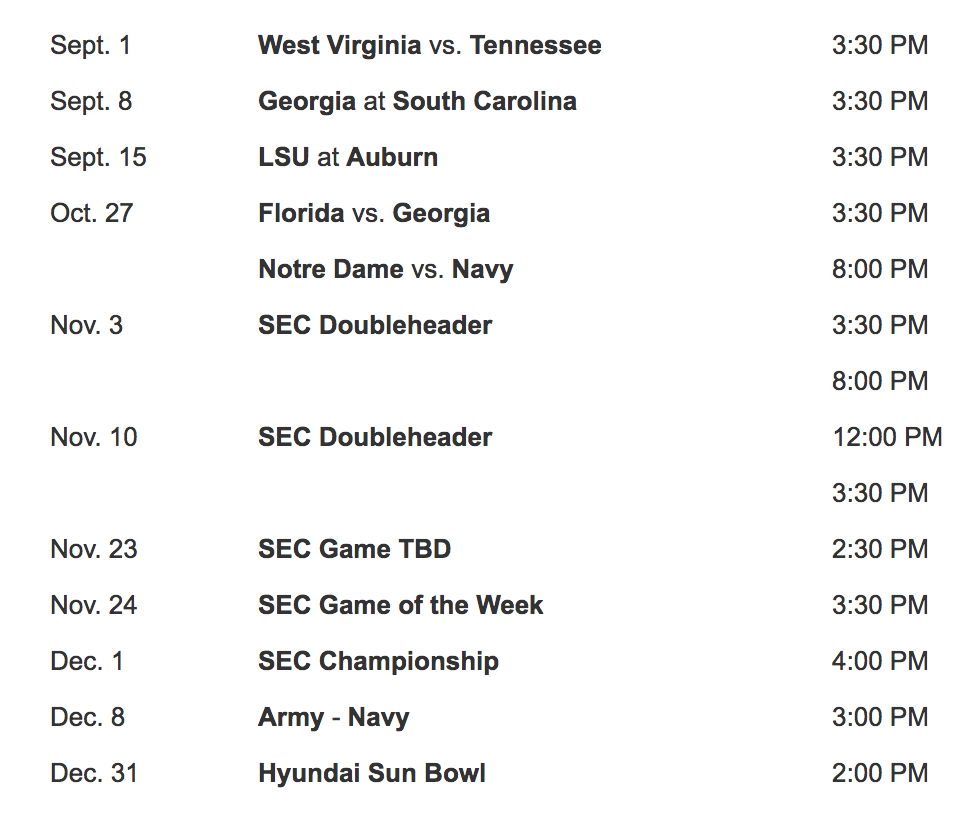
Task: Select the LSU at Auburn game
Action: [x=348, y=157]
